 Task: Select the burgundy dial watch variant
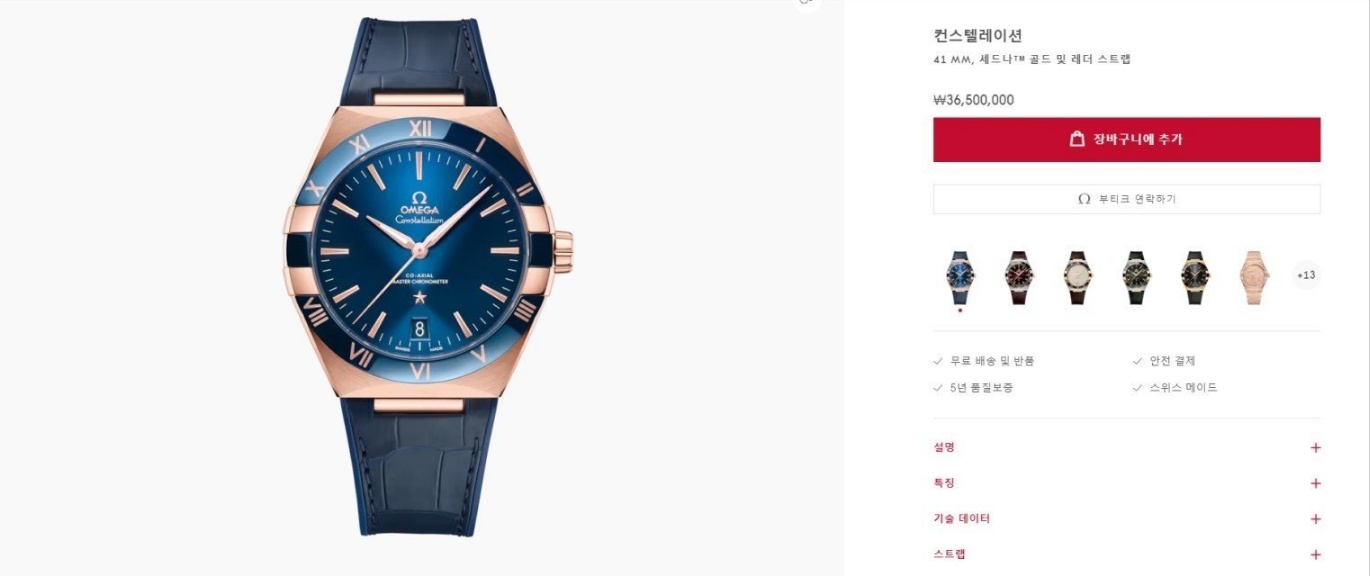point(1019,277)
